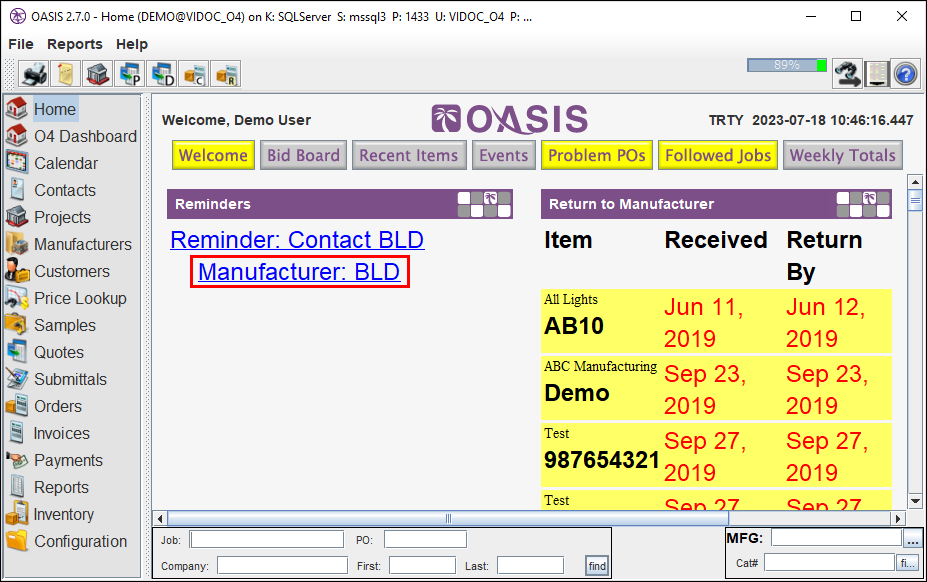Click the '...' button beside MFG field
Screen dimensions: 927x582
[912, 539]
